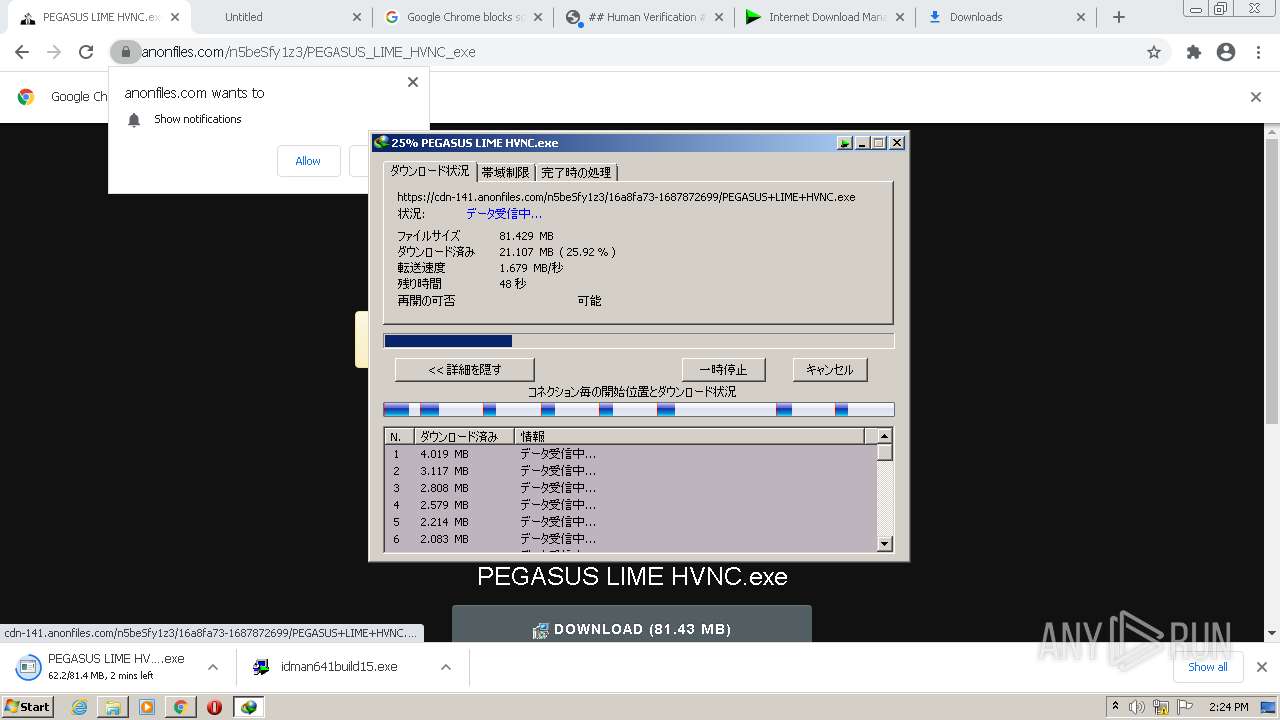Switch to the Untitled tab
Viewport: 1280px width, 720px height.
click(284, 17)
